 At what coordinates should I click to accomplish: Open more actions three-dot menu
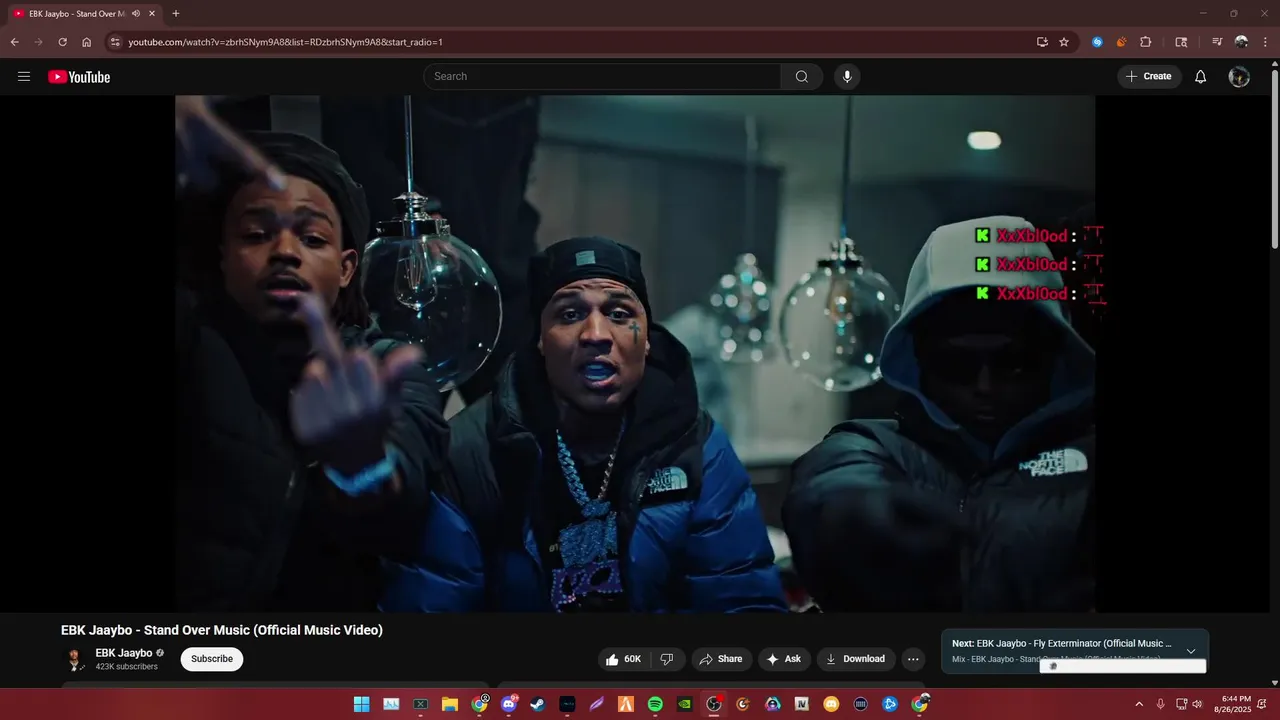(x=913, y=659)
